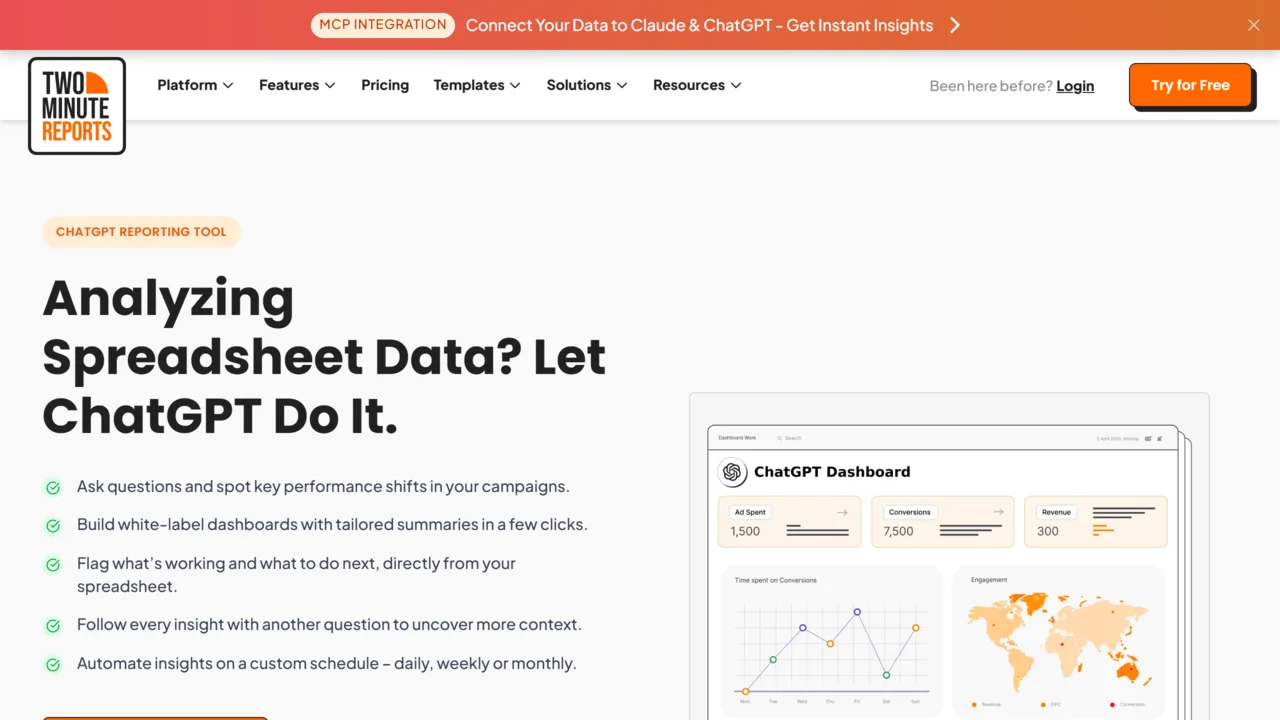Viewport: 1280px width, 720px height.
Task: Click the banner's right arrow chevron
Action: point(955,25)
